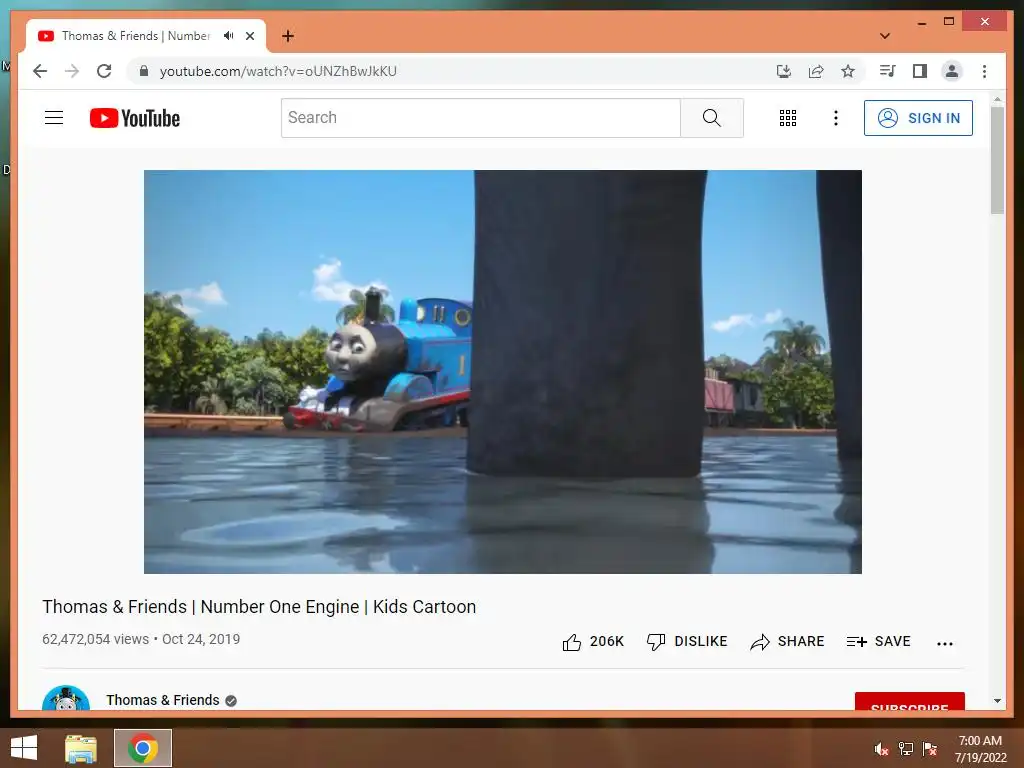The width and height of the screenshot is (1024, 768).
Task: Open the YouTube apps grid
Action: click(788, 118)
